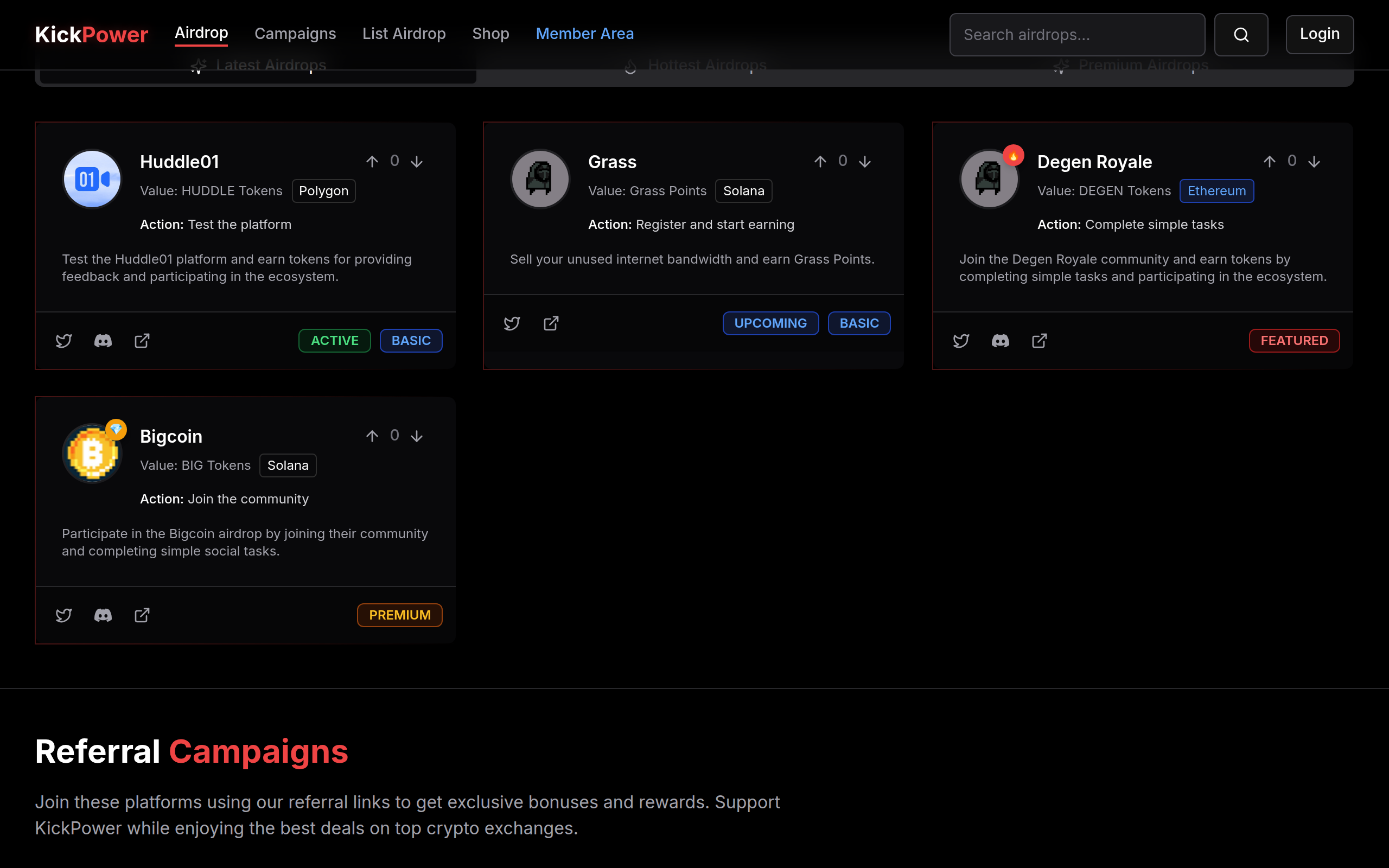Open Huddle01's Twitter profile icon
1389x868 pixels.
(x=63, y=341)
